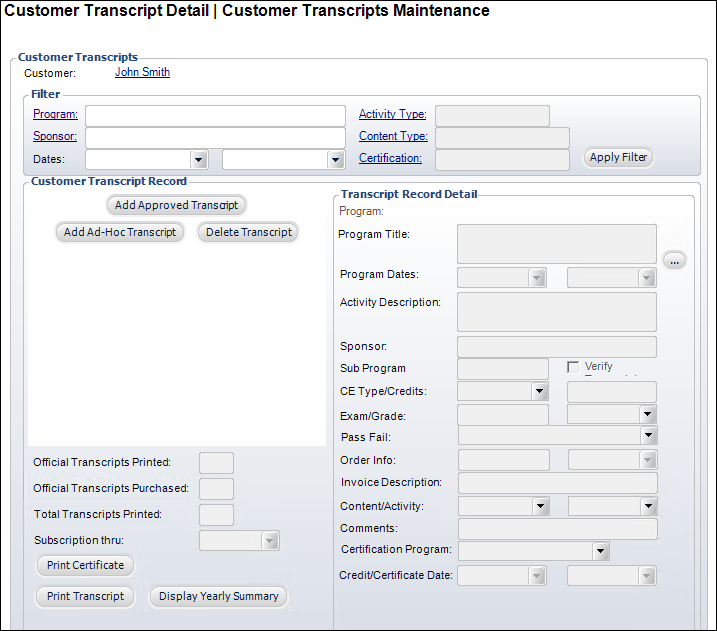Click the Activity Description text area
This screenshot has width=717, height=631.
(x=557, y=312)
